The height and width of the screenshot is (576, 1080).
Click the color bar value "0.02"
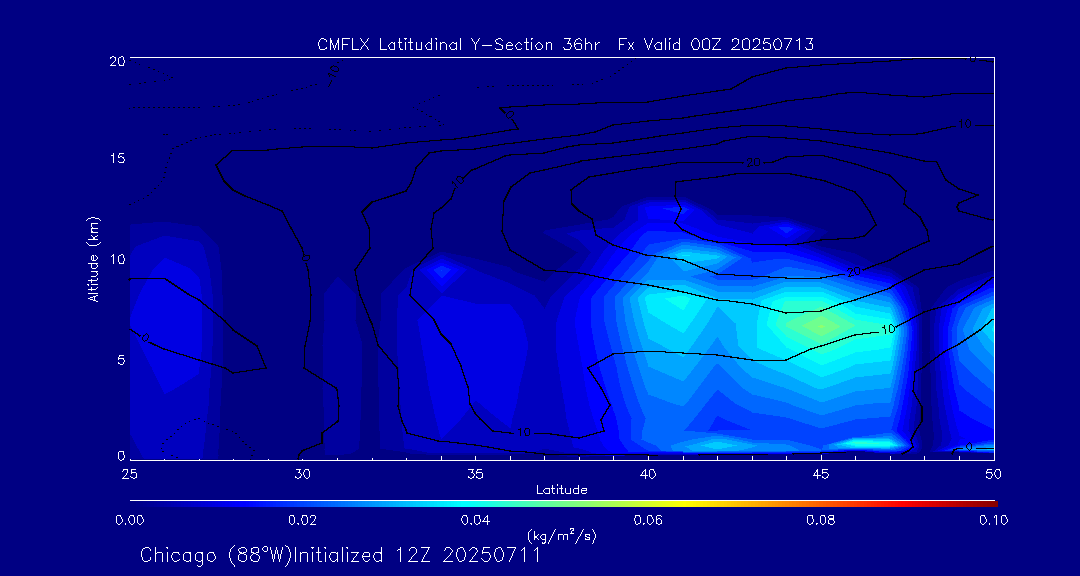pyautogui.click(x=302, y=520)
